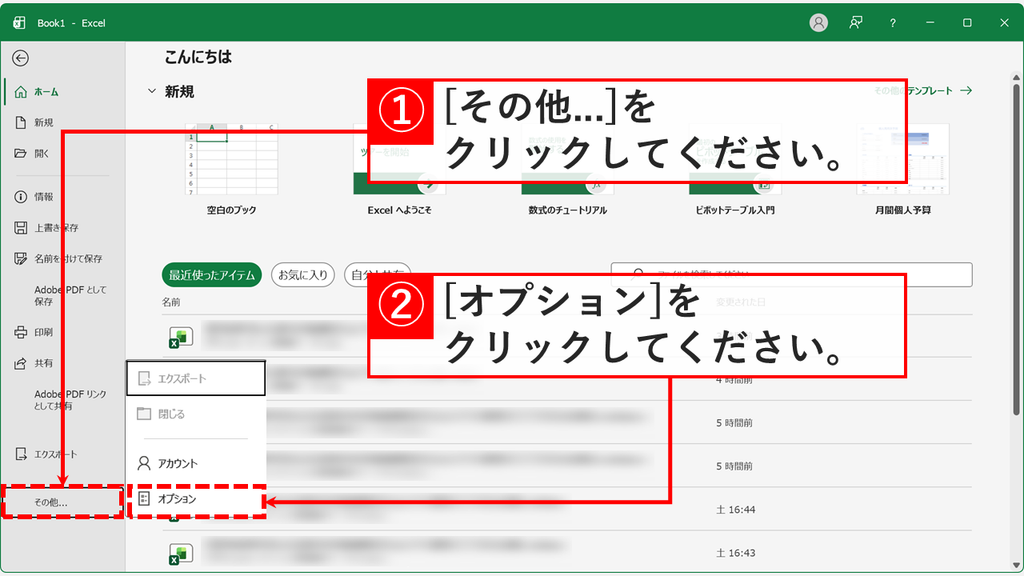Open the account profile icon in title bar
The height and width of the screenshot is (576, 1024).
click(x=818, y=23)
